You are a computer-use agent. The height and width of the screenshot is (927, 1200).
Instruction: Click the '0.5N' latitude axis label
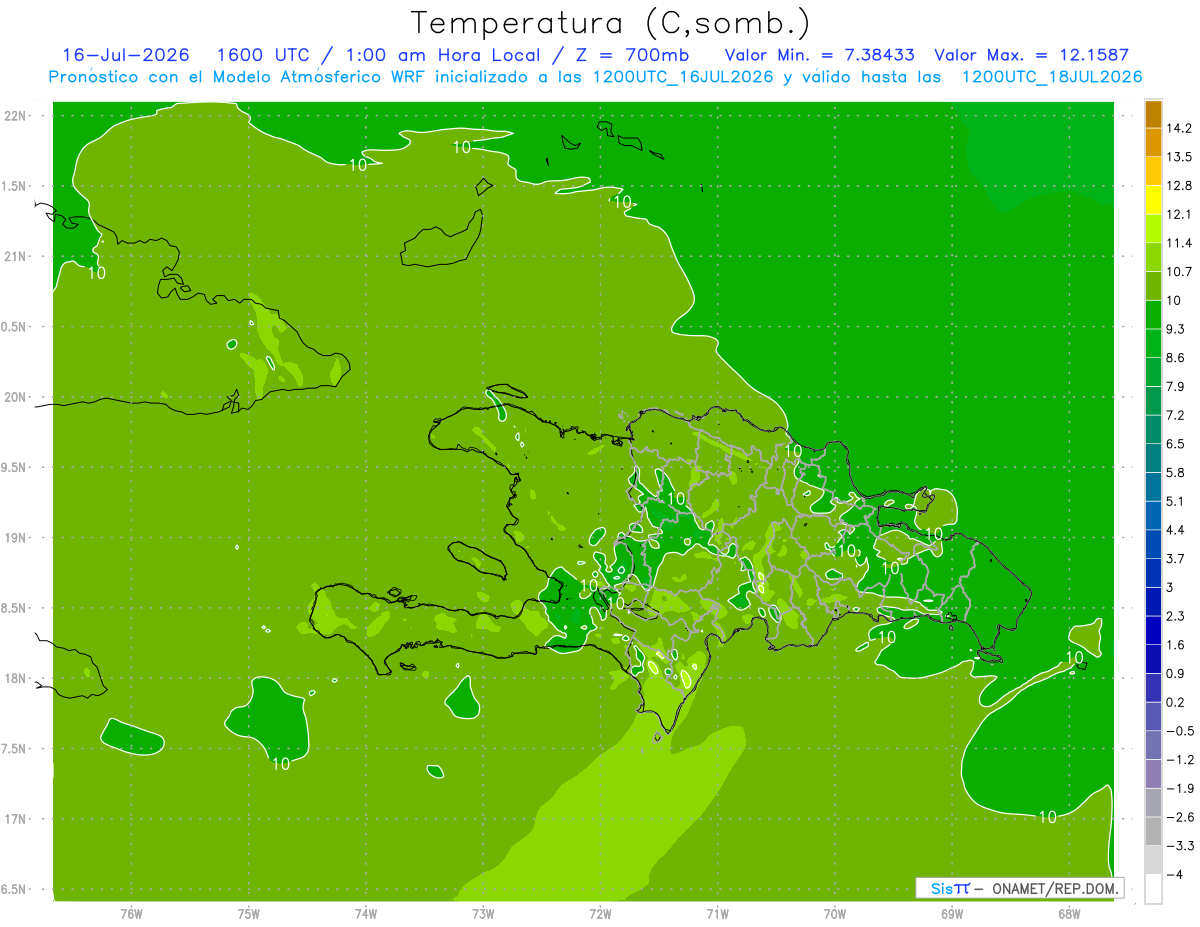click(15, 327)
